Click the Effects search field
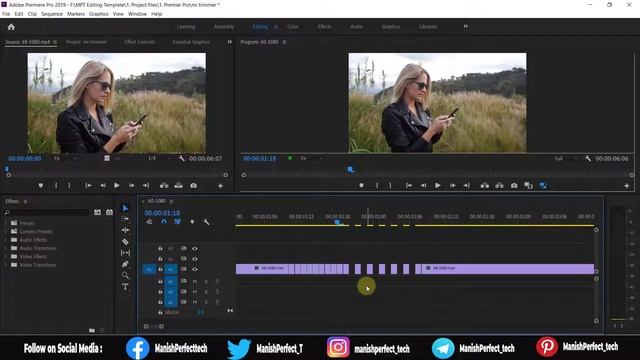 click(x=47, y=212)
